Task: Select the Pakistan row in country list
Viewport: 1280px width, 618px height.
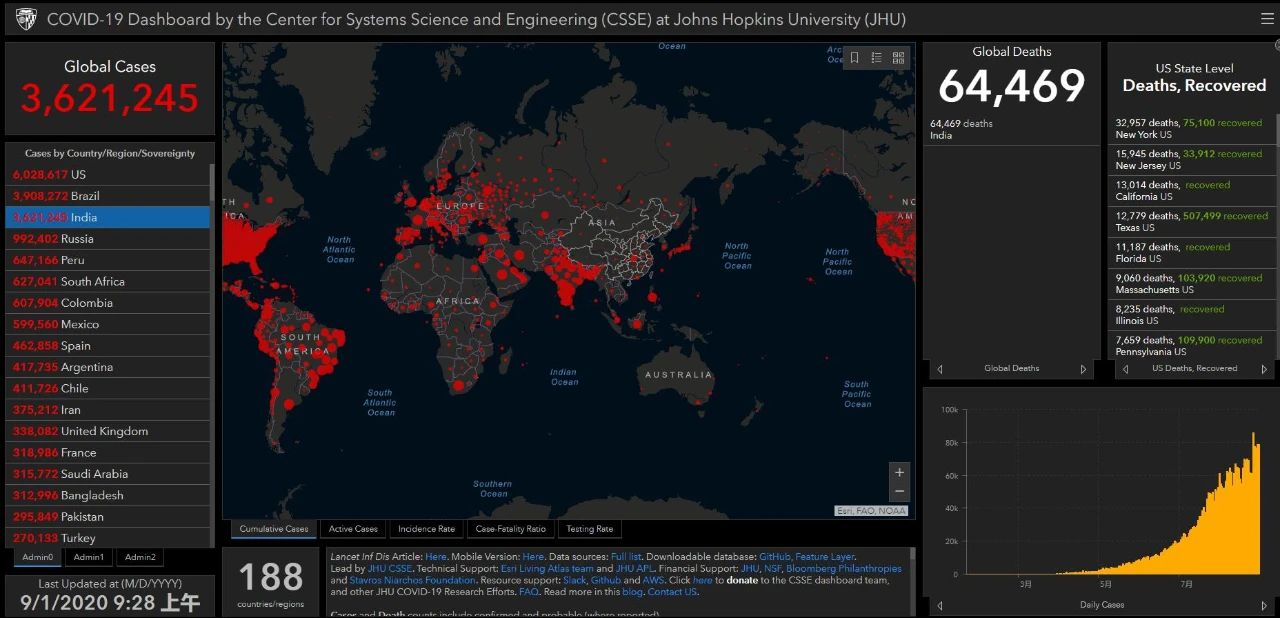Action: [108, 517]
